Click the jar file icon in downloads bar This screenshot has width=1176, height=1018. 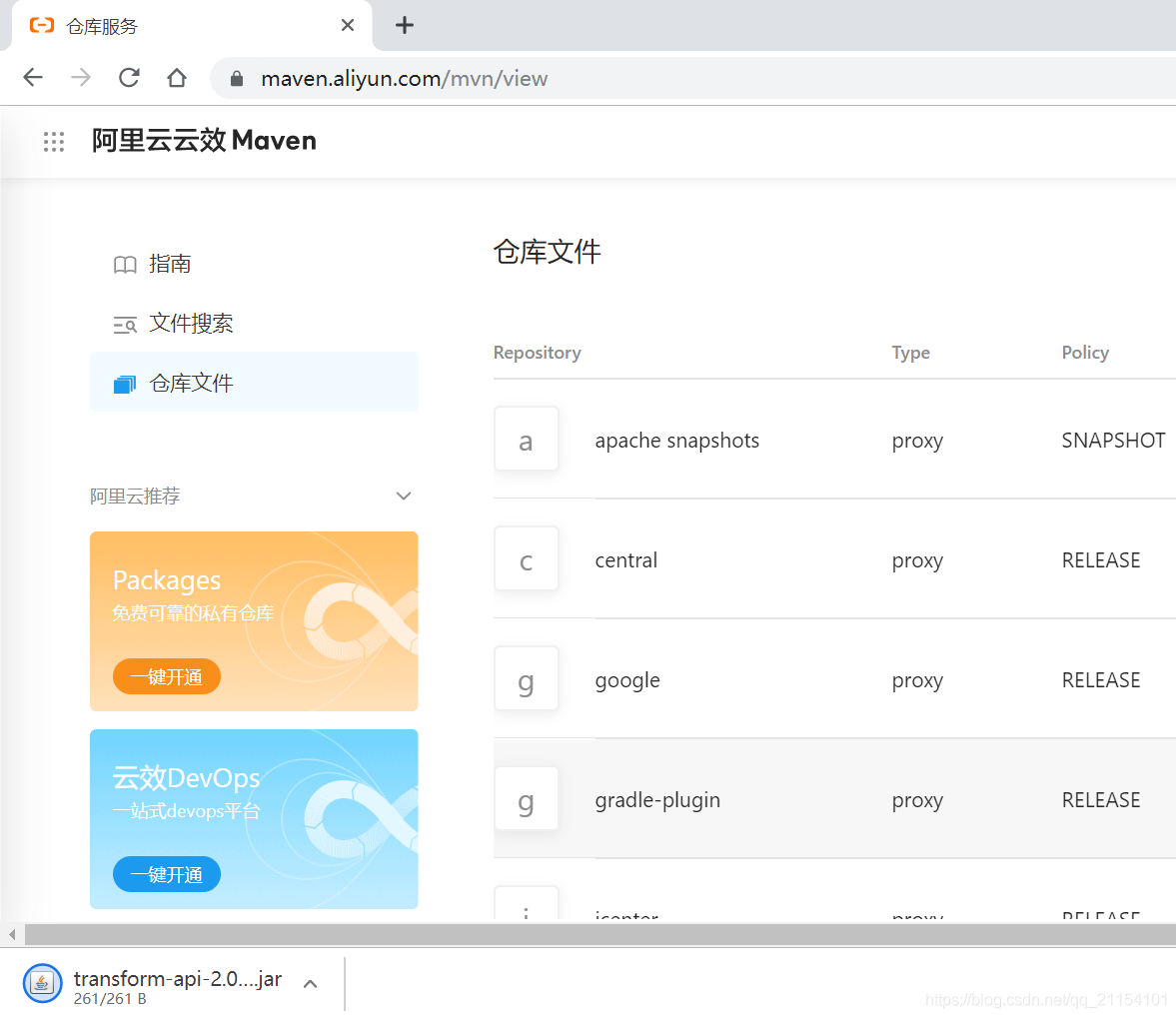43,983
